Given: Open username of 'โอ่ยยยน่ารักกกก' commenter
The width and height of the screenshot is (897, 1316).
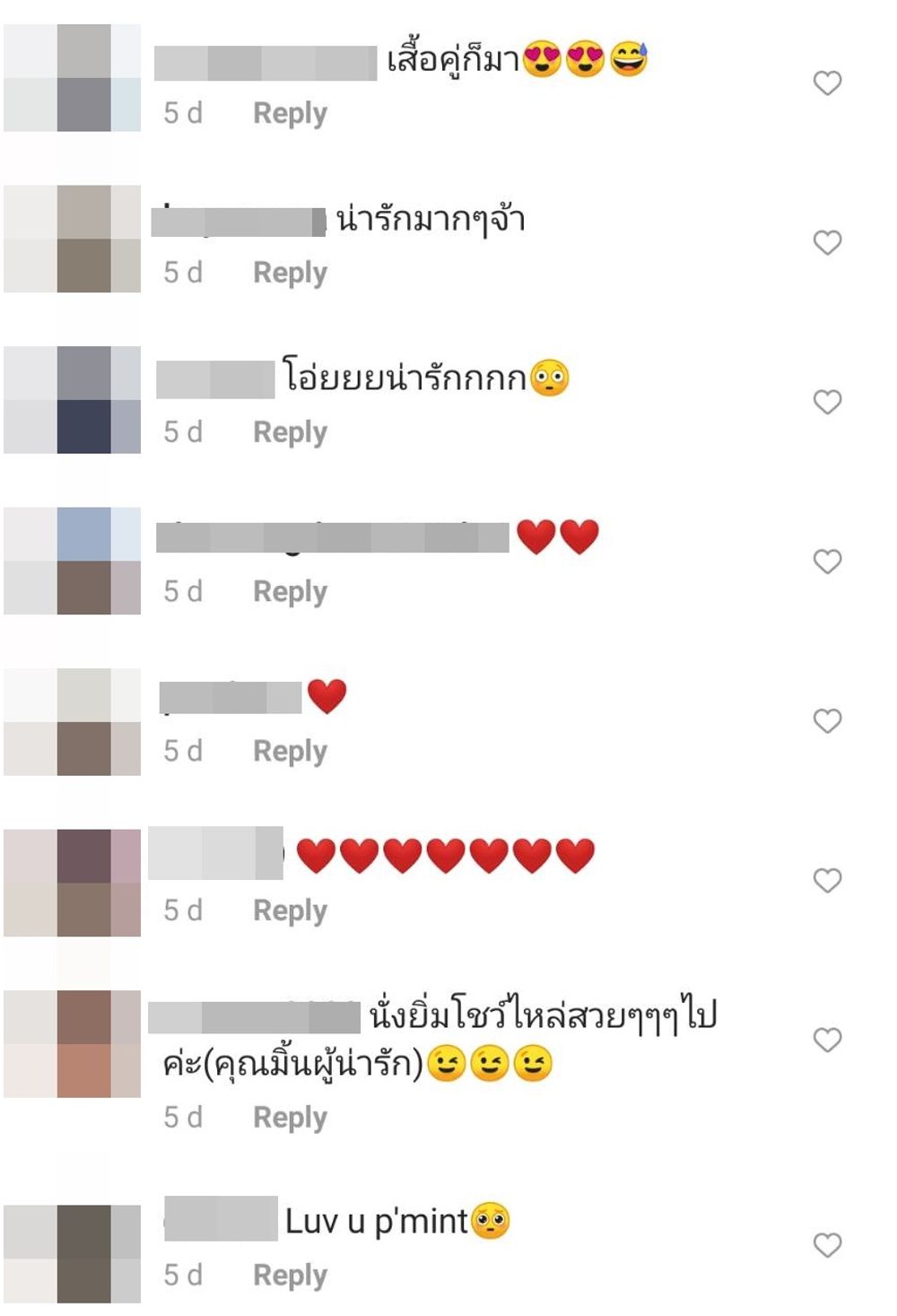Looking at the screenshot, I should 215,379.
